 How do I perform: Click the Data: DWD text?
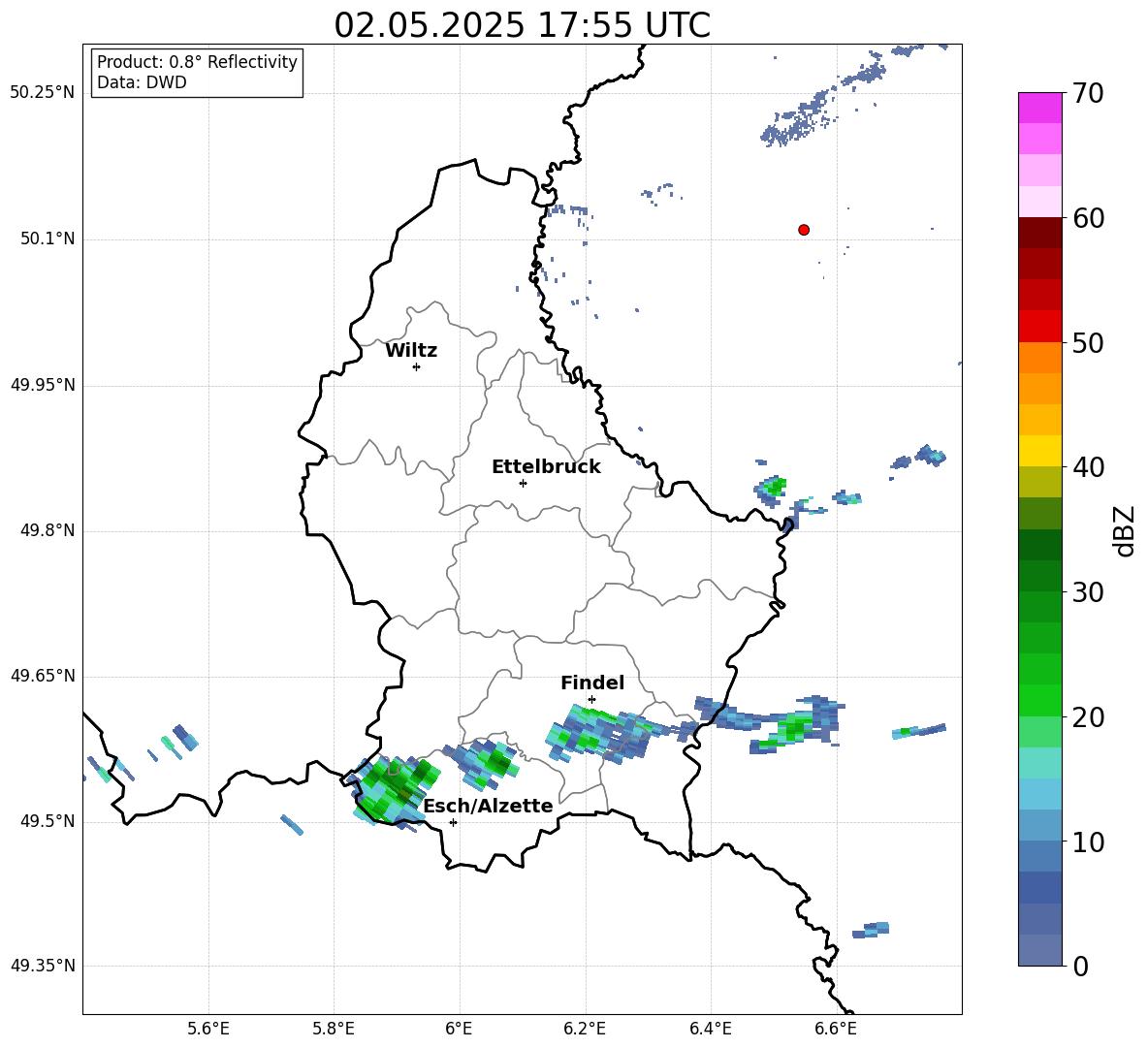(x=142, y=82)
